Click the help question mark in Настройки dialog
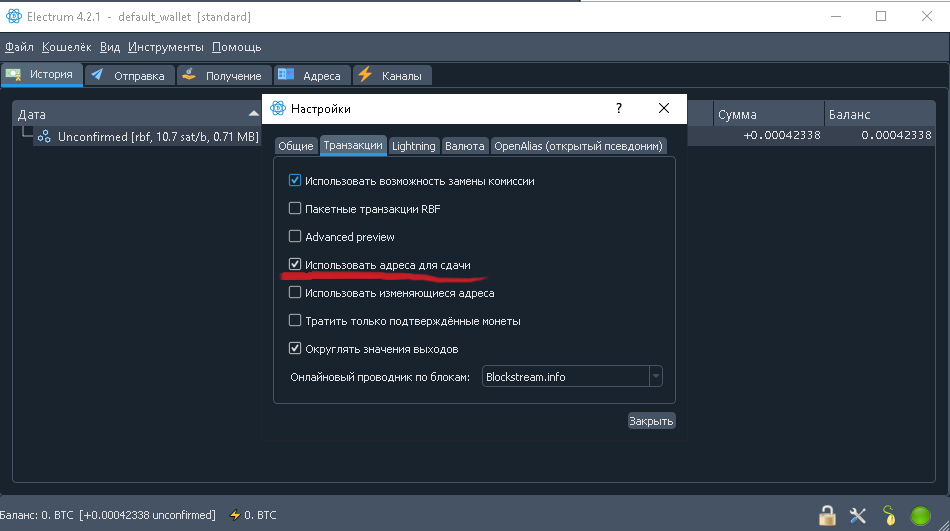 coord(619,108)
